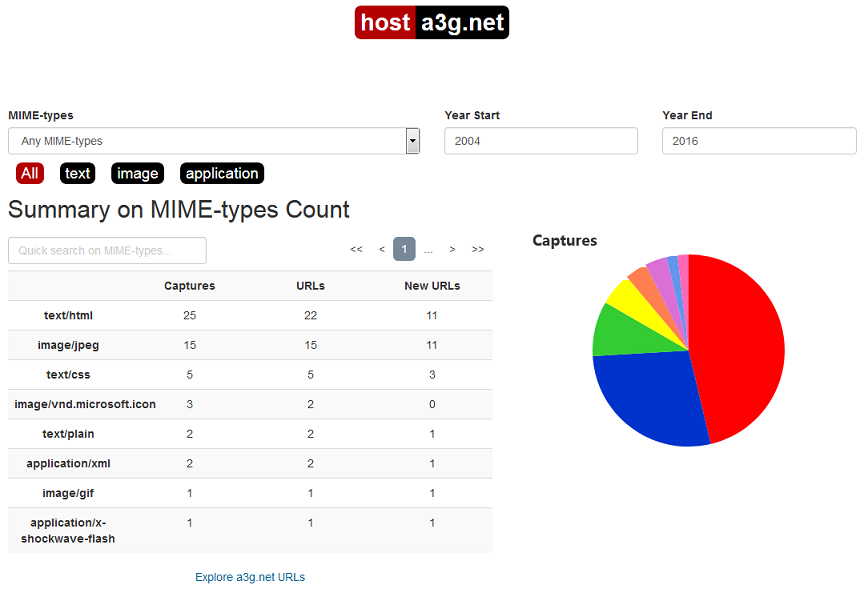
Task: Sort by the New URLs column header
Action: point(432,286)
